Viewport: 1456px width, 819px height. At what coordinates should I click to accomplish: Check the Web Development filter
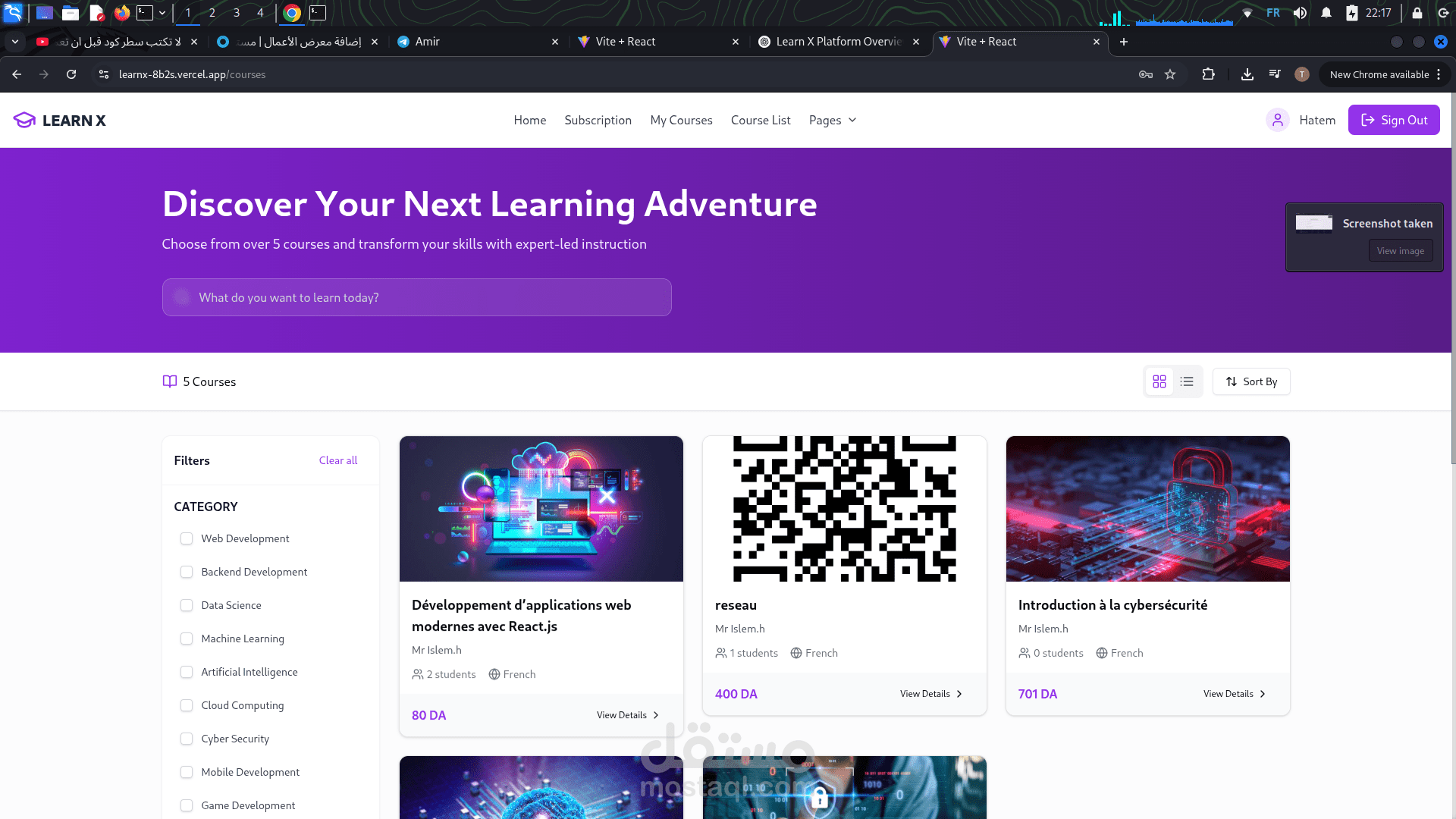pos(187,538)
